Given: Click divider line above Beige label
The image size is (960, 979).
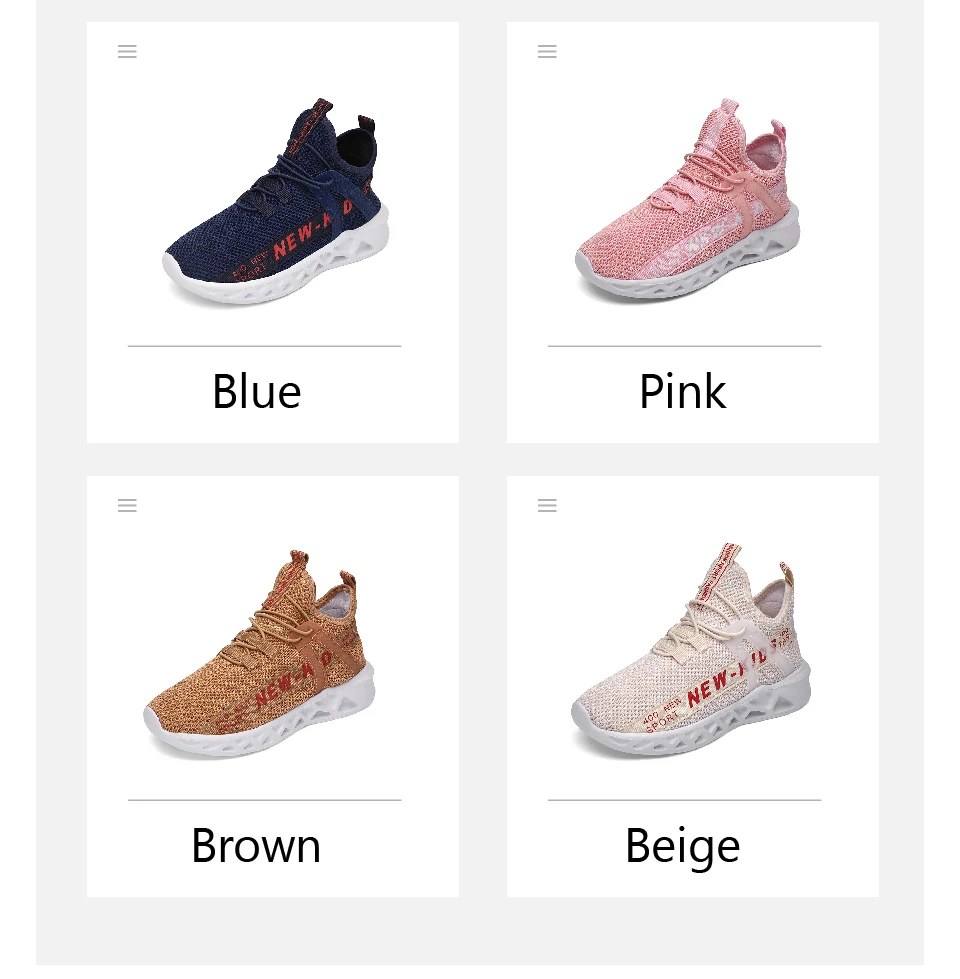Looking at the screenshot, I should (685, 800).
